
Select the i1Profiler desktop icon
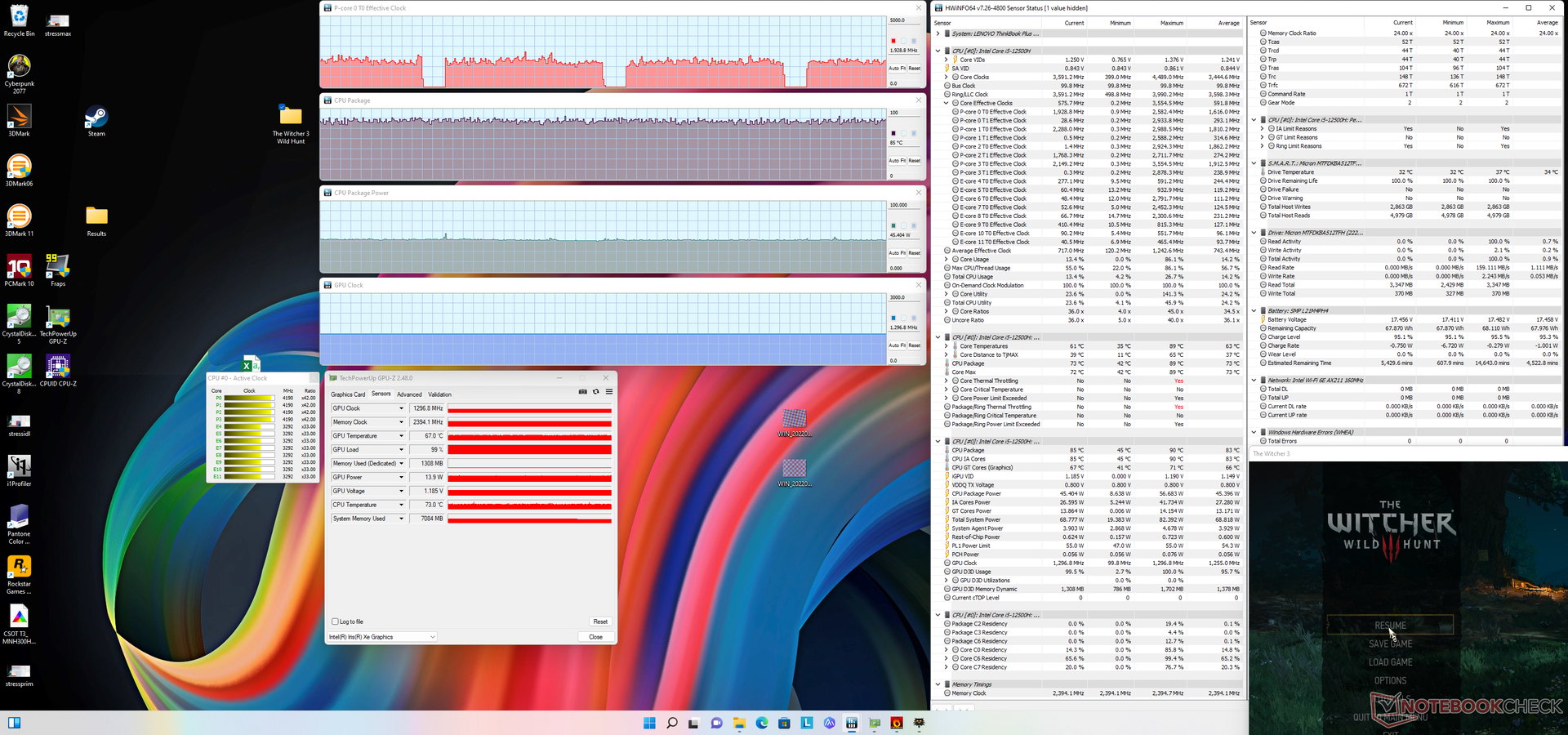tap(19, 471)
